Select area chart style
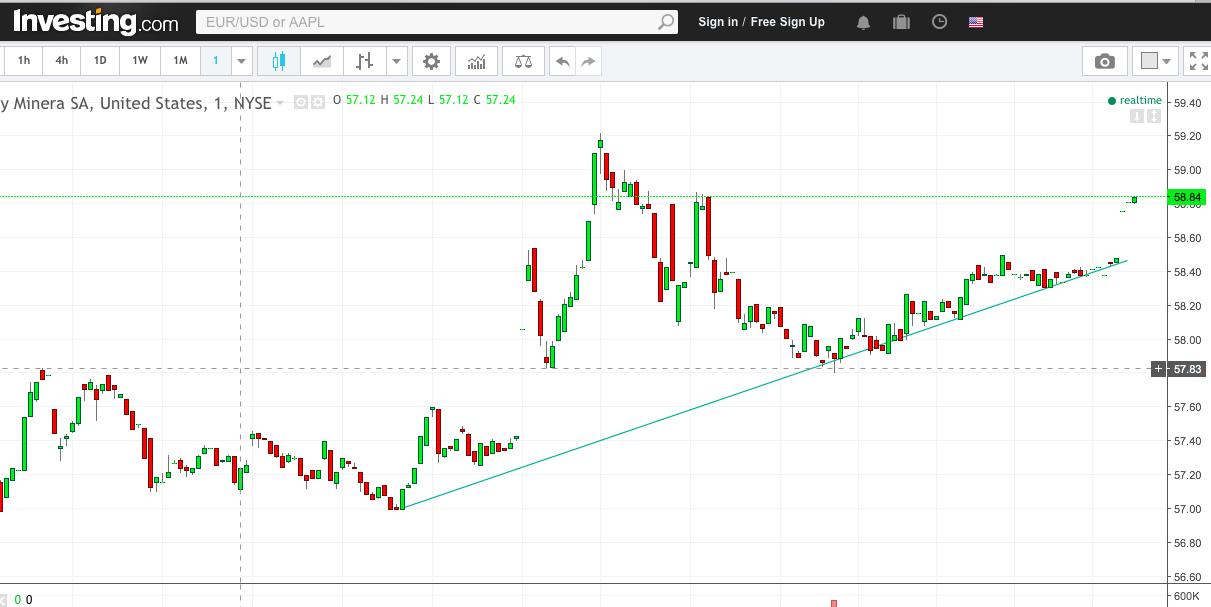This screenshot has width=1211, height=607. point(322,61)
